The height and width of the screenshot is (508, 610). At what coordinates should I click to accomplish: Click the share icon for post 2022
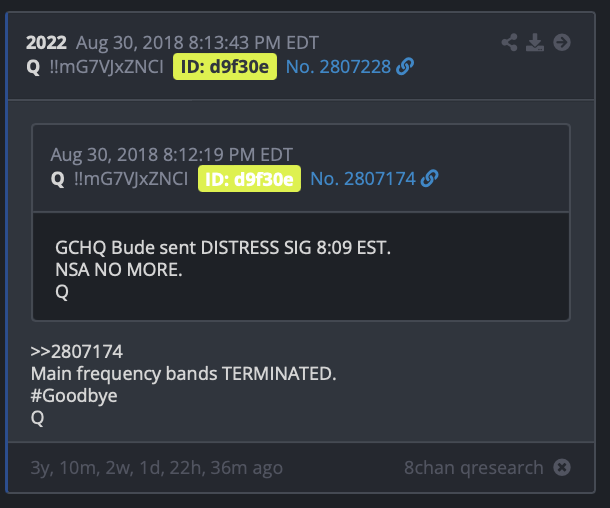[509, 42]
